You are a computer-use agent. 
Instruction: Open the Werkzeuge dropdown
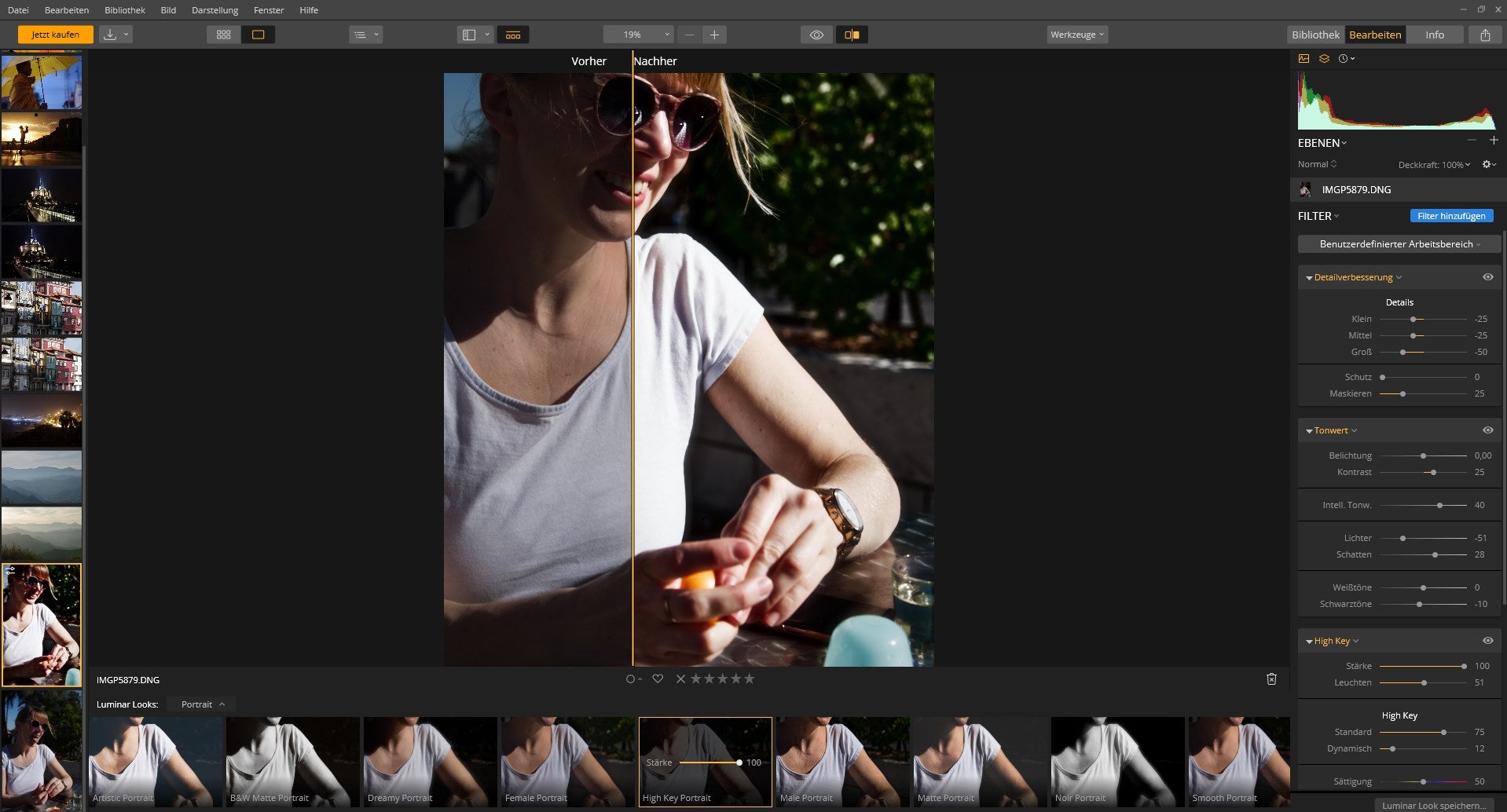pos(1077,35)
